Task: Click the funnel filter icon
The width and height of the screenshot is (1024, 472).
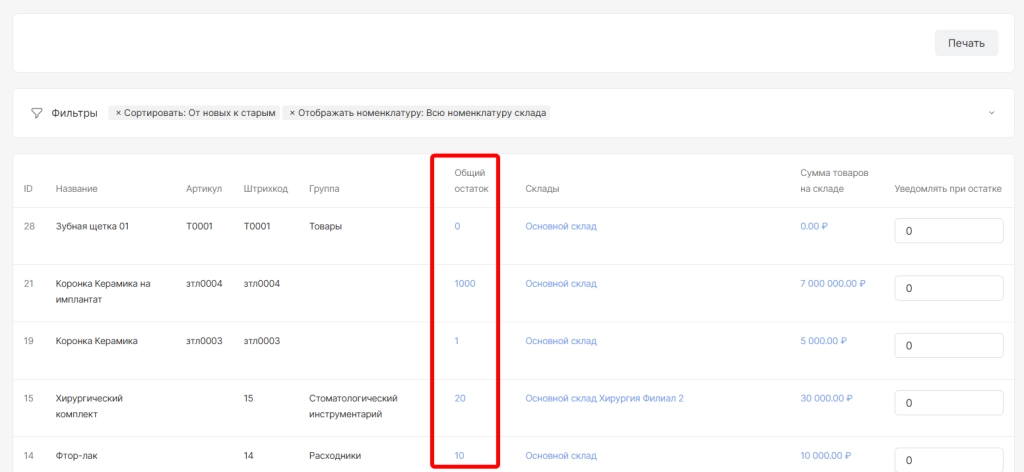Action: click(x=37, y=113)
